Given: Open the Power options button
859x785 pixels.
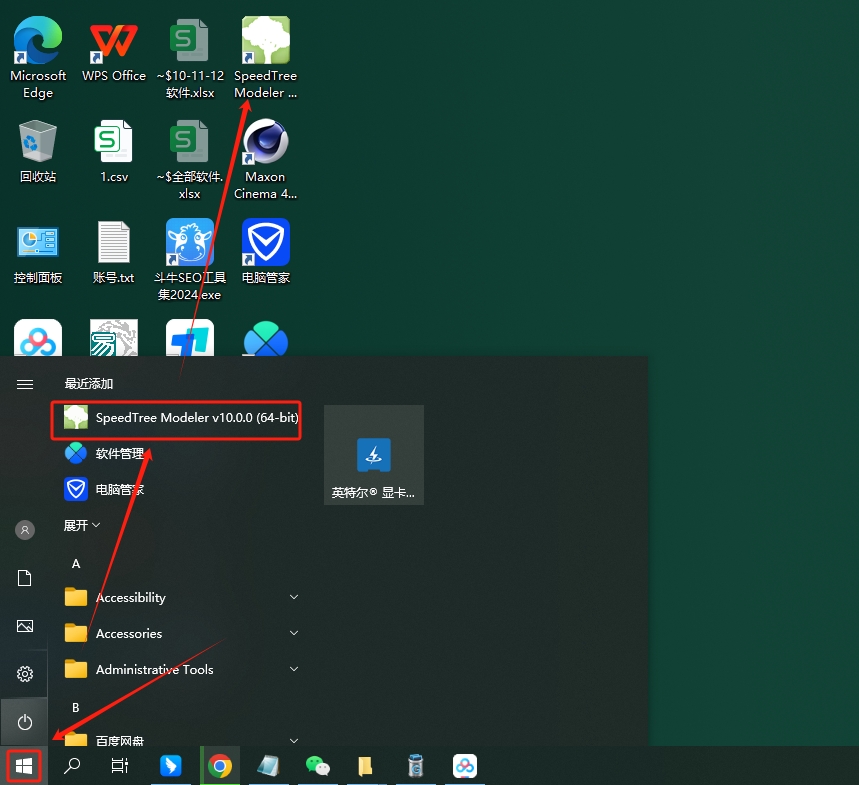Looking at the screenshot, I should [25, 722].
